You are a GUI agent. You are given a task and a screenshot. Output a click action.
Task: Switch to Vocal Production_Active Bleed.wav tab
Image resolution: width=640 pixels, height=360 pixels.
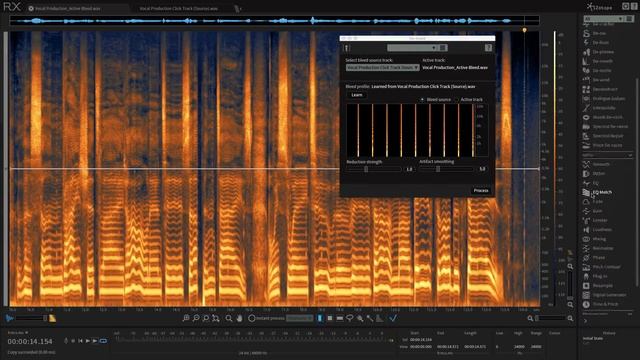(68, 8)
